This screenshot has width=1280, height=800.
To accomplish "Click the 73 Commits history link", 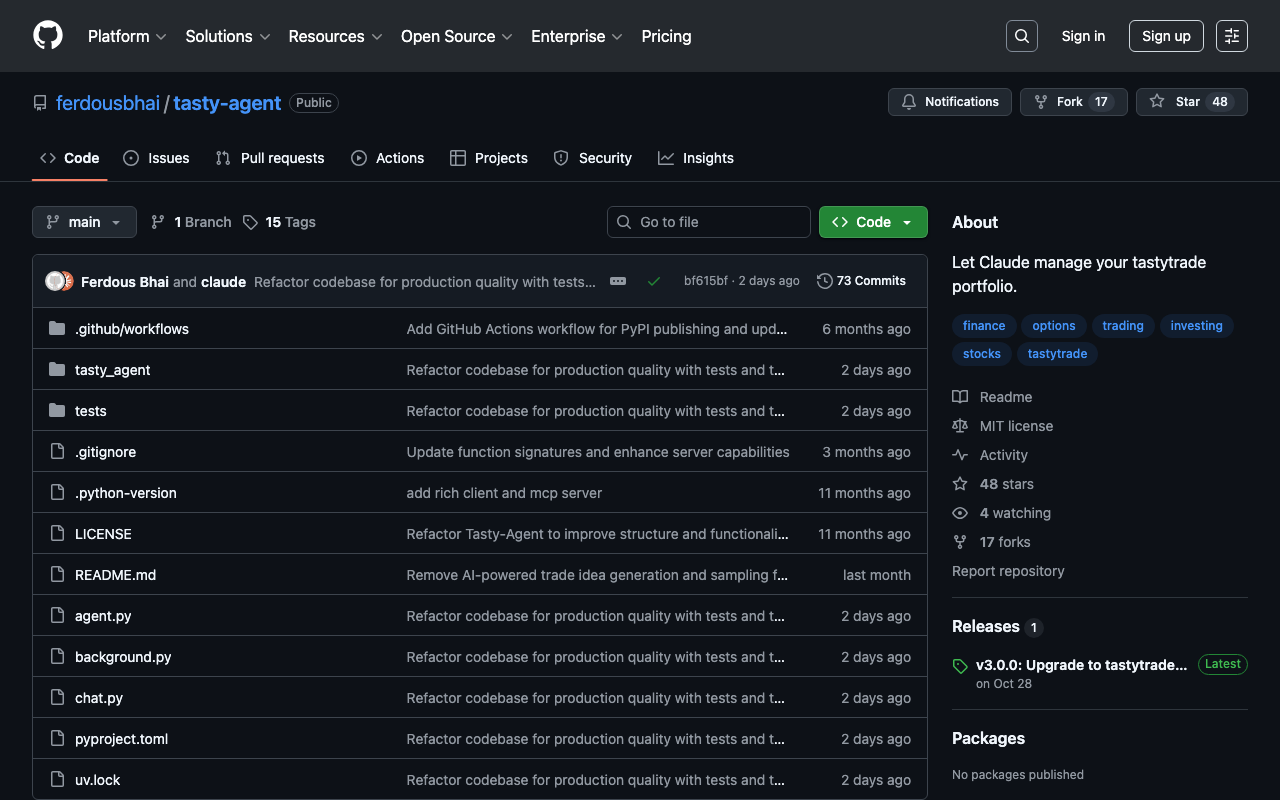I will click(861, 281).
